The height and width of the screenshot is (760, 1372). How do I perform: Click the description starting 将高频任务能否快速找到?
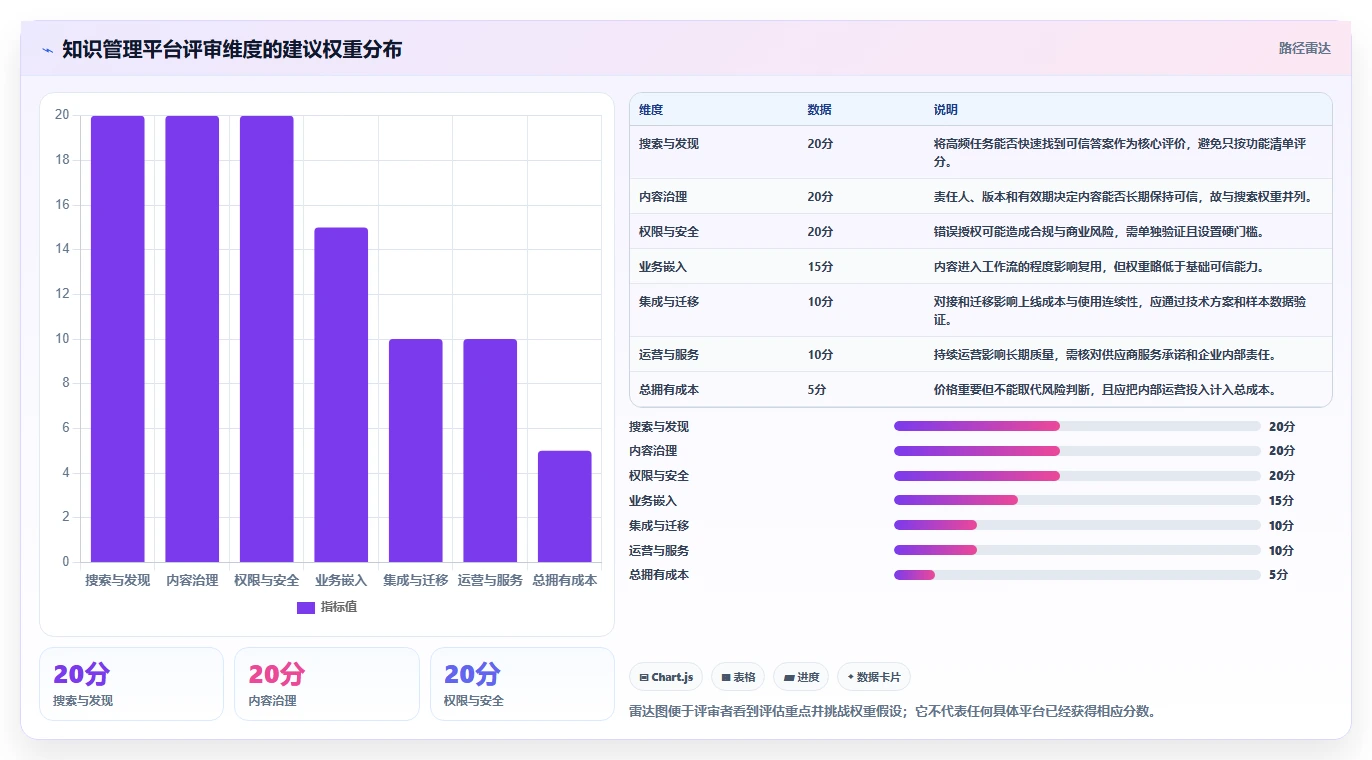pos(1120,152)
